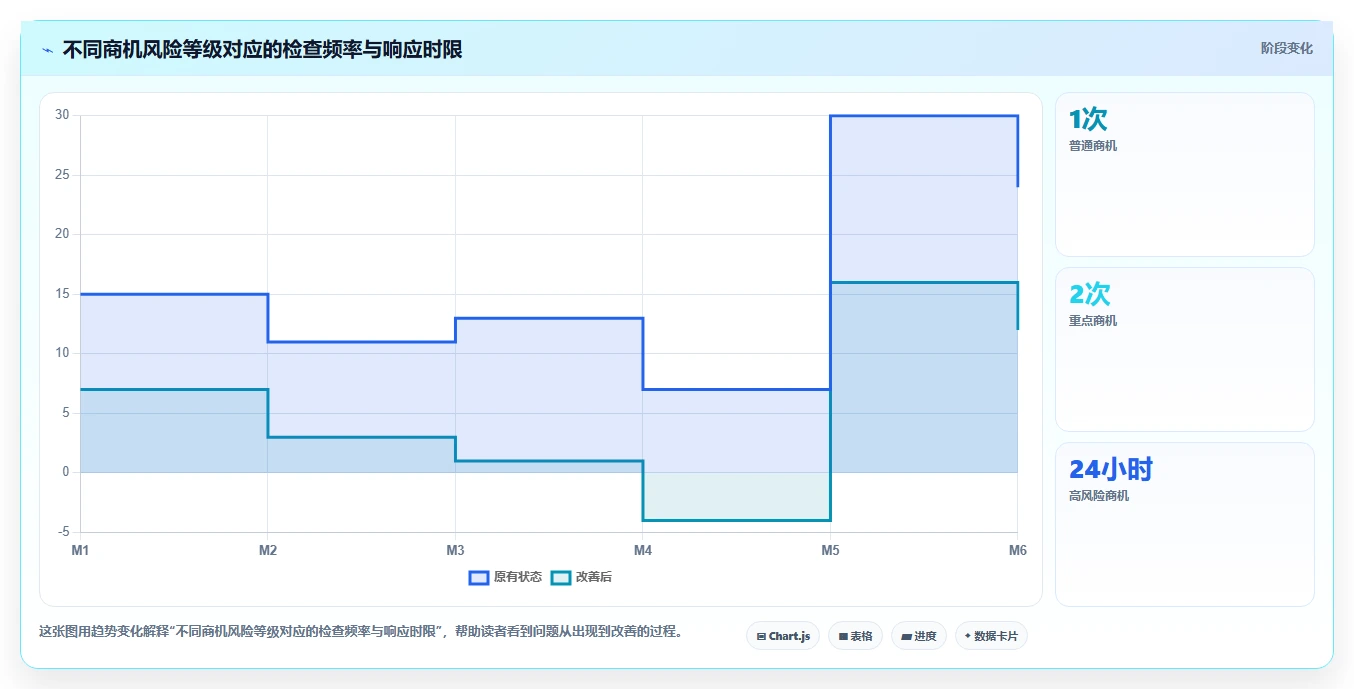Click the y-axis value 15

pos(62,294)
